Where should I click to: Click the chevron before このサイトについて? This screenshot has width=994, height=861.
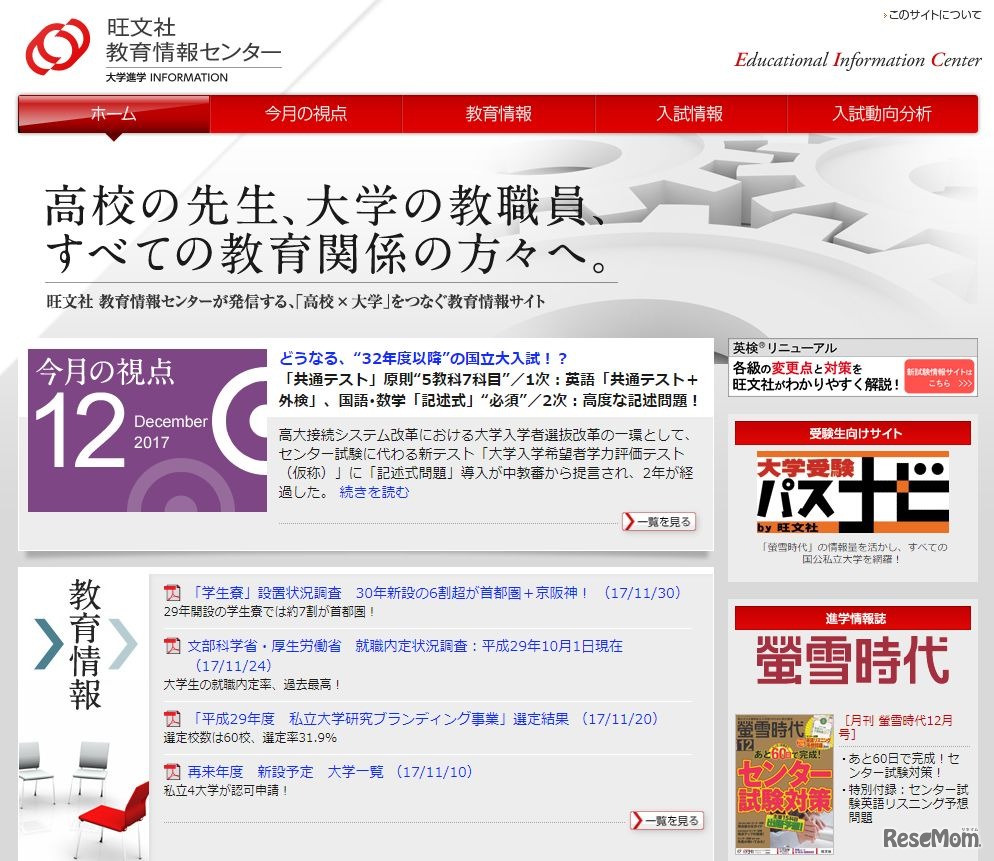tap(884, 15)
